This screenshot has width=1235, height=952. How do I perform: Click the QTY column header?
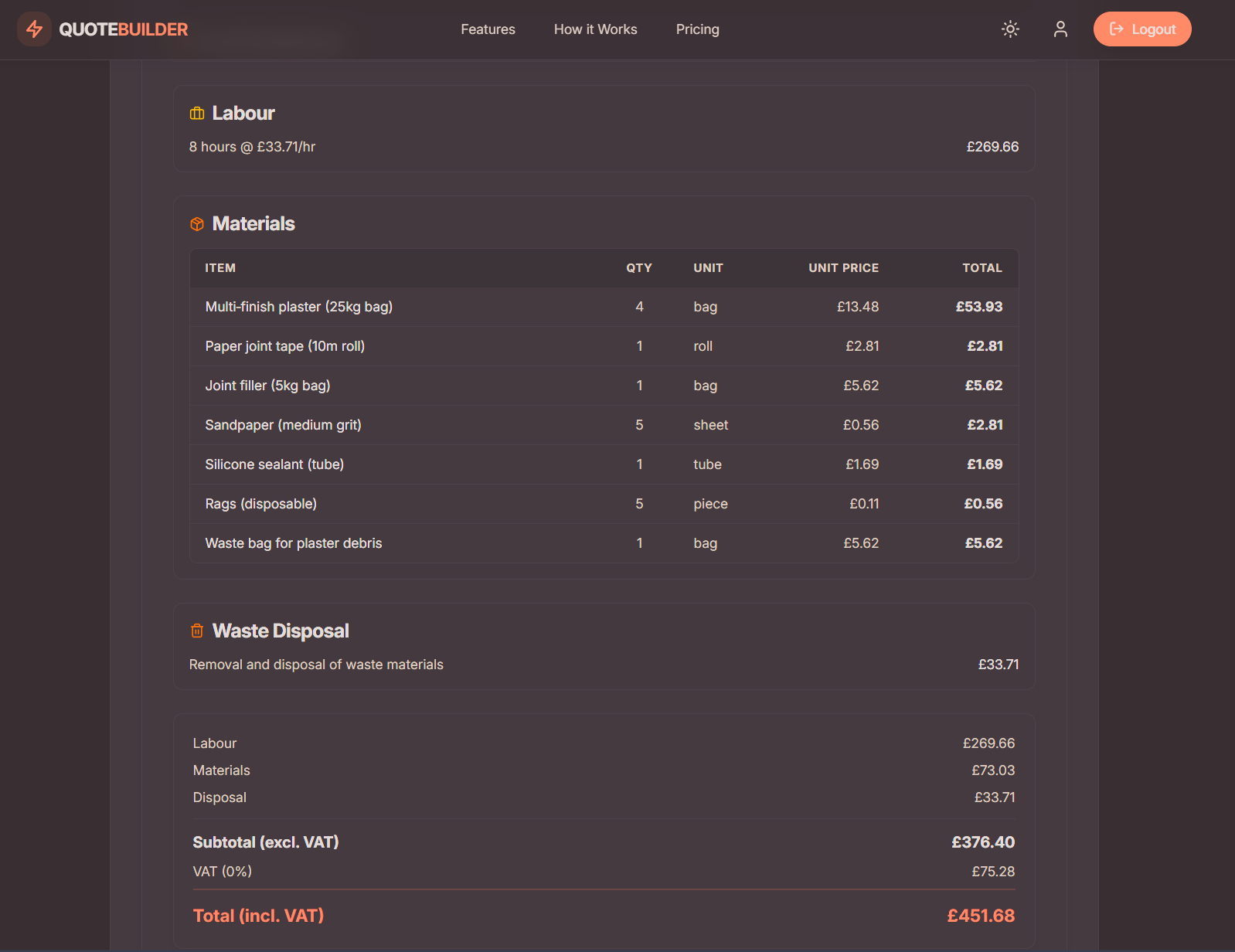tap(639, 268)
